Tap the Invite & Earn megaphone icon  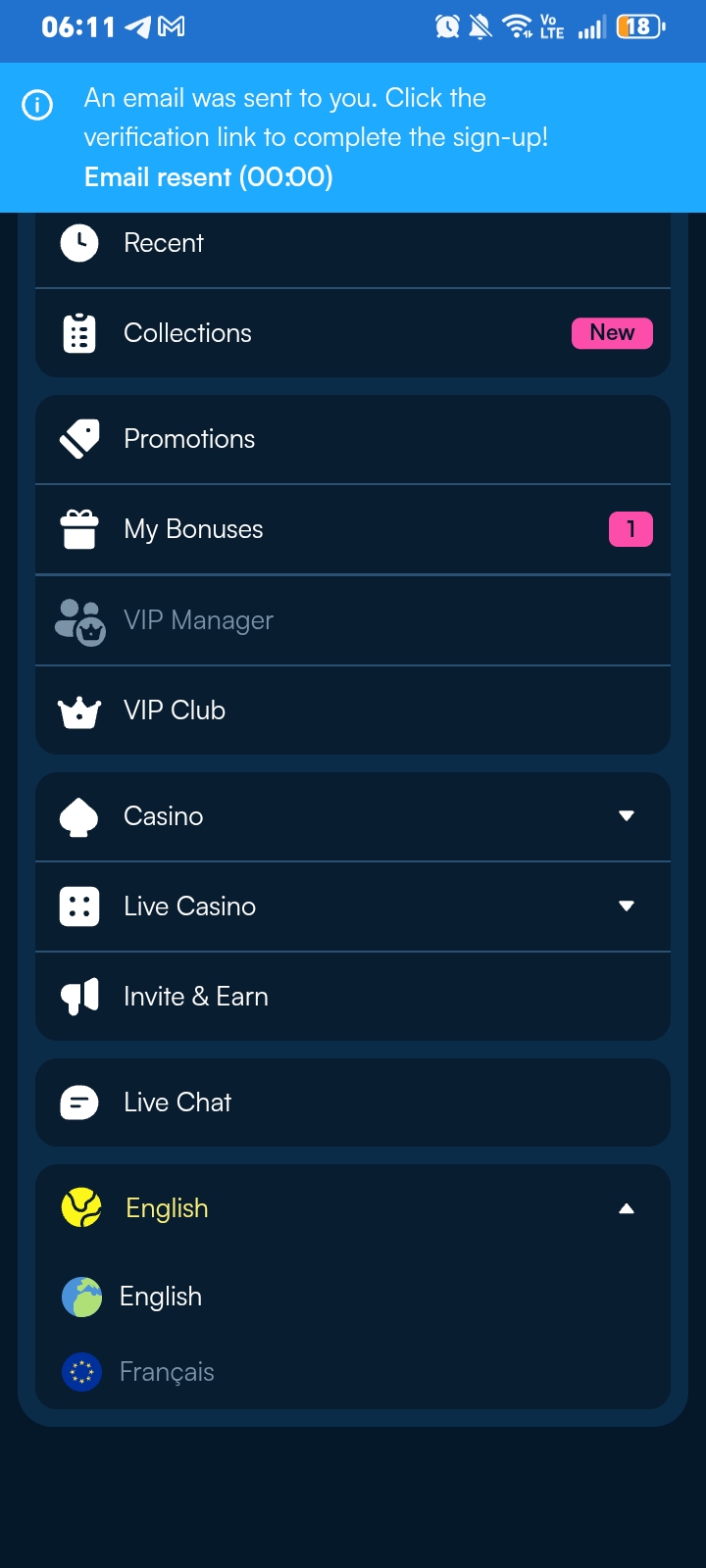[x=79, y=997]
